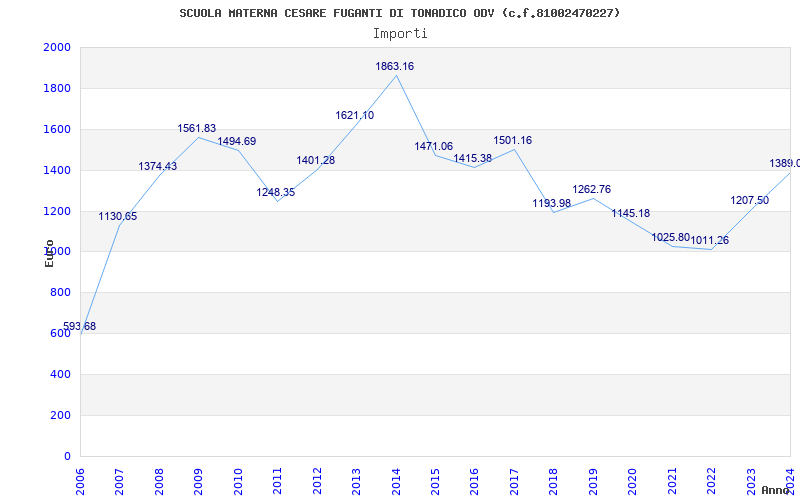The height and width of the screenshot is (500, 800).
Task: Click x-axis year label 2016
Action: click(x=474, y=482)
